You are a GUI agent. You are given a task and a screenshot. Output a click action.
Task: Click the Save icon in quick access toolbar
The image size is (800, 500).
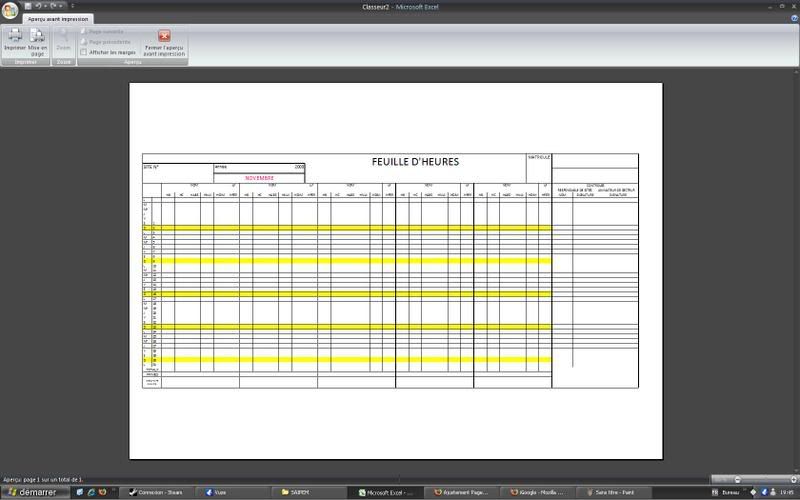pyautogui.click(x=26, y=6)
